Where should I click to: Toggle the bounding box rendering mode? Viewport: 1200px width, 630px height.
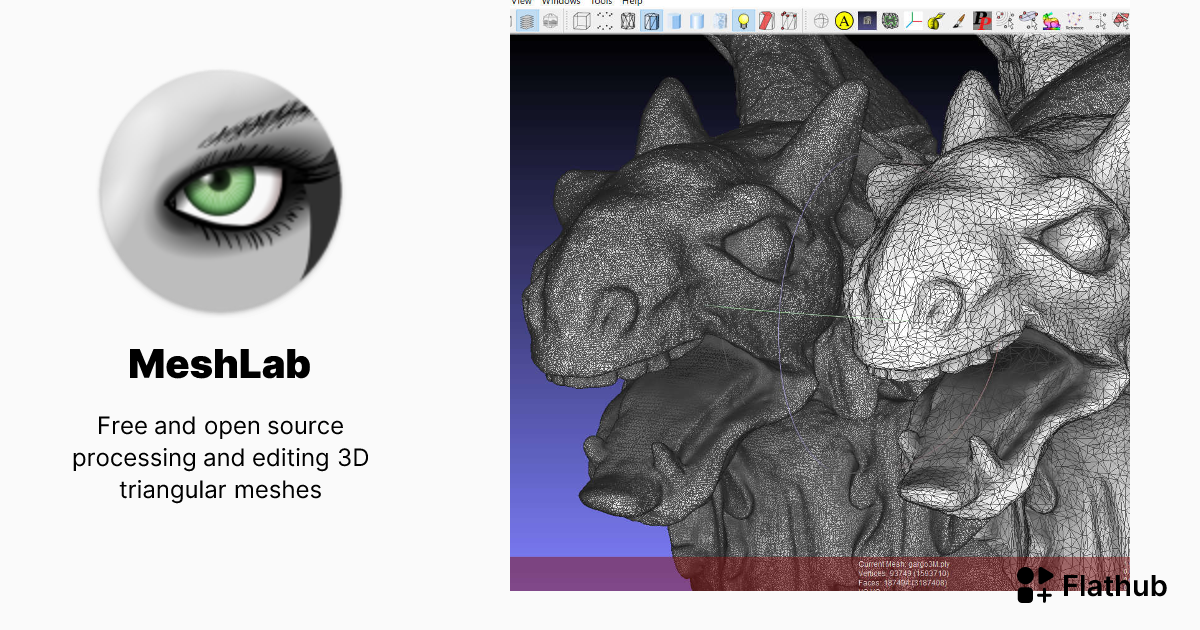581,20
